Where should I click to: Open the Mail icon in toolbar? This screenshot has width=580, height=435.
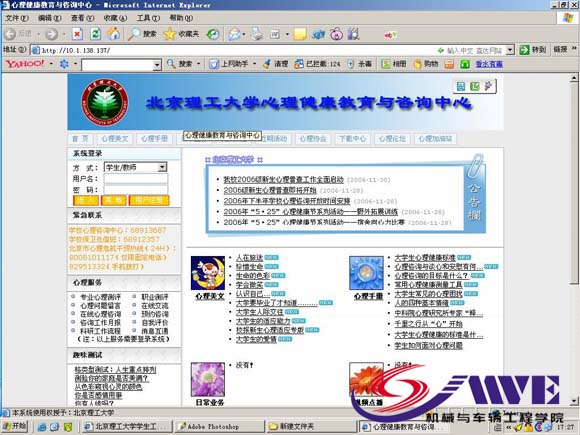[235, 34]
